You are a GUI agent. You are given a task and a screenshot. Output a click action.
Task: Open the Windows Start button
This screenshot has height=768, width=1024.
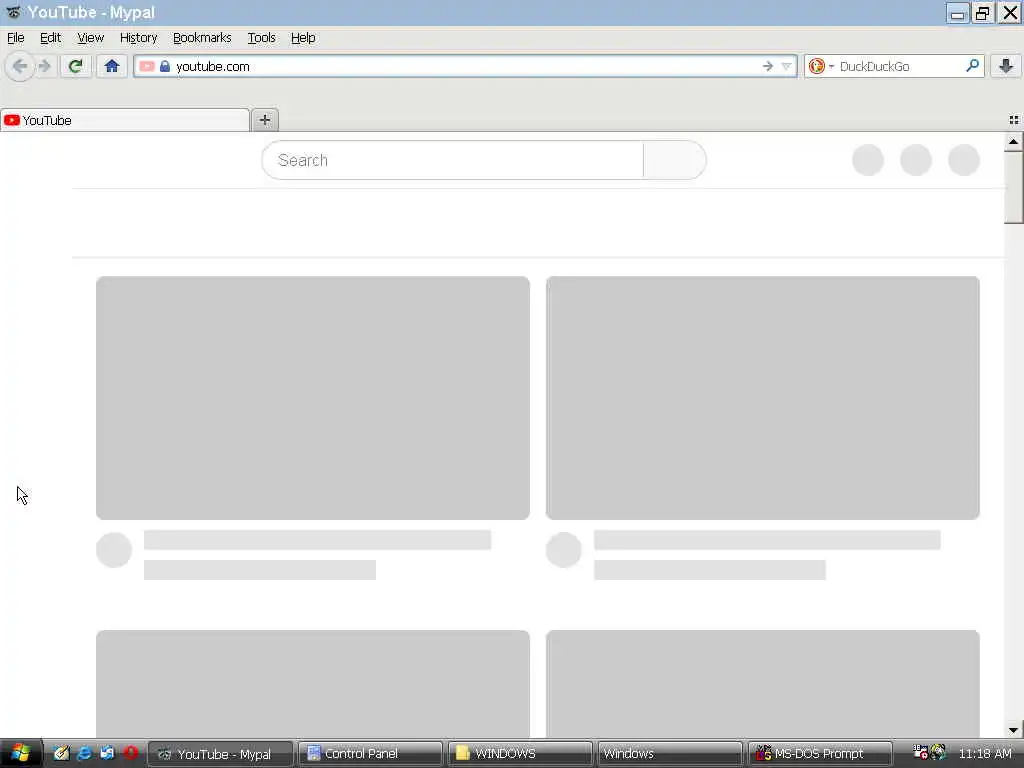click(21, 753)
